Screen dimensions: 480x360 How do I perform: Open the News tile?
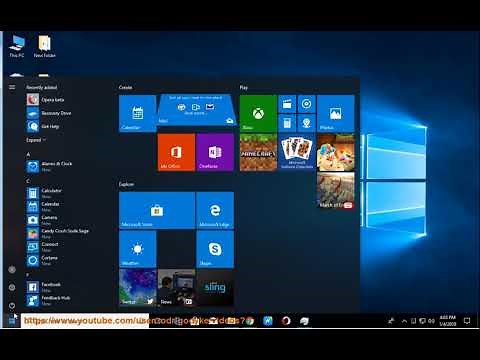click(176, 288)
